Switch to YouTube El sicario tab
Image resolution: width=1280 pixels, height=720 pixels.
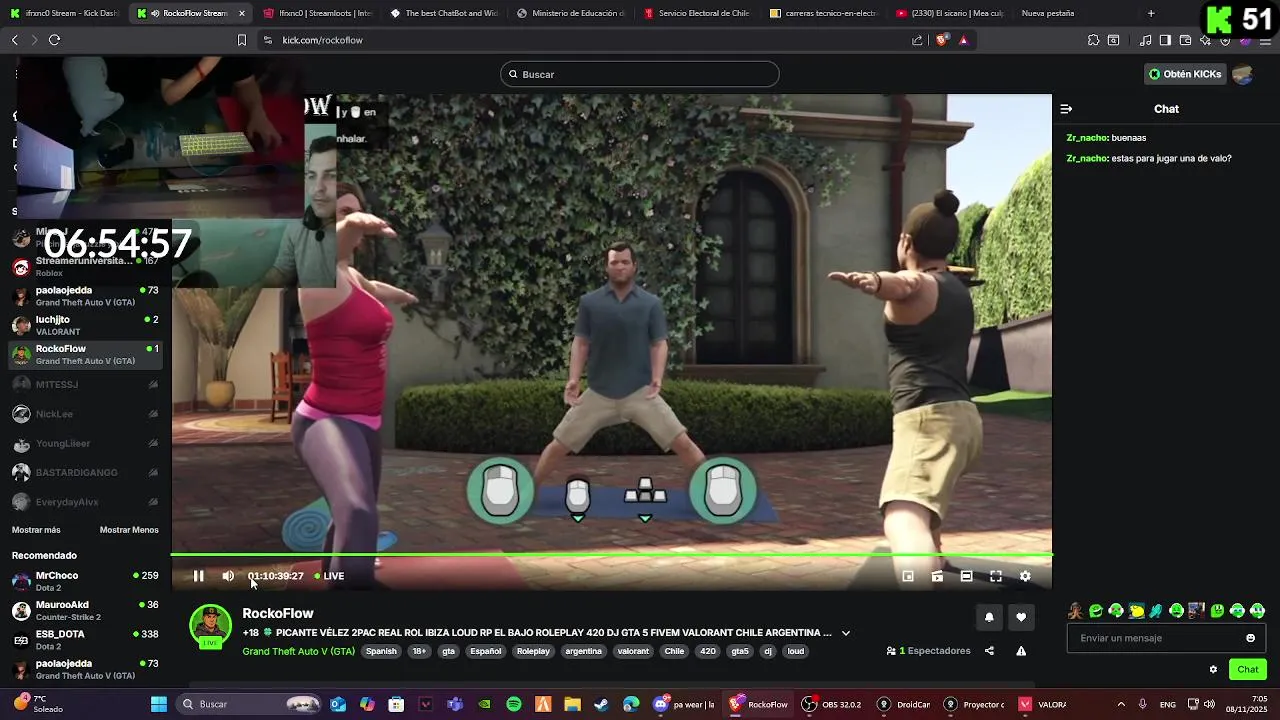pos(950,13)
